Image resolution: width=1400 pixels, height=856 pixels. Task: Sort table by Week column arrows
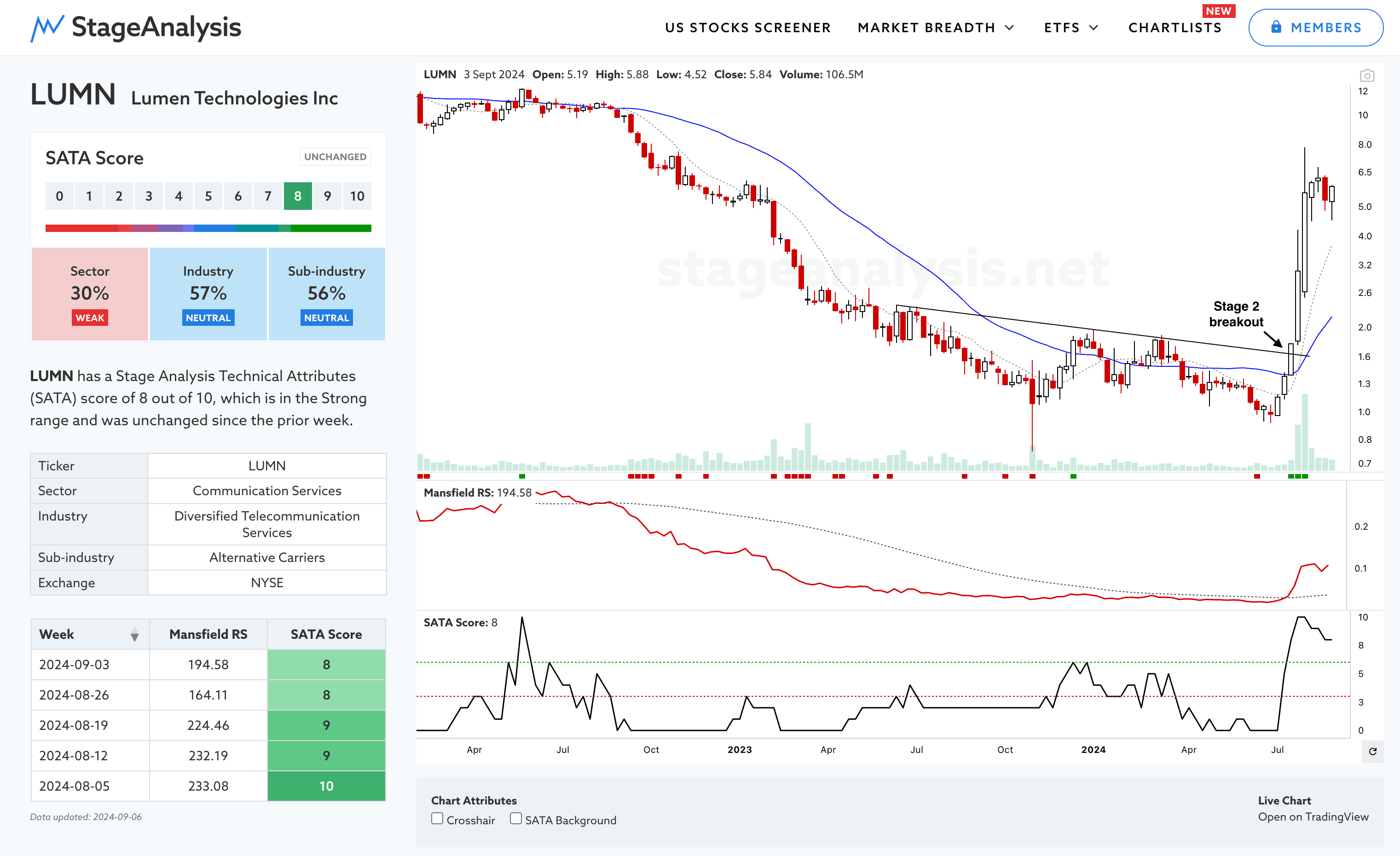click(x=135, y=635)
